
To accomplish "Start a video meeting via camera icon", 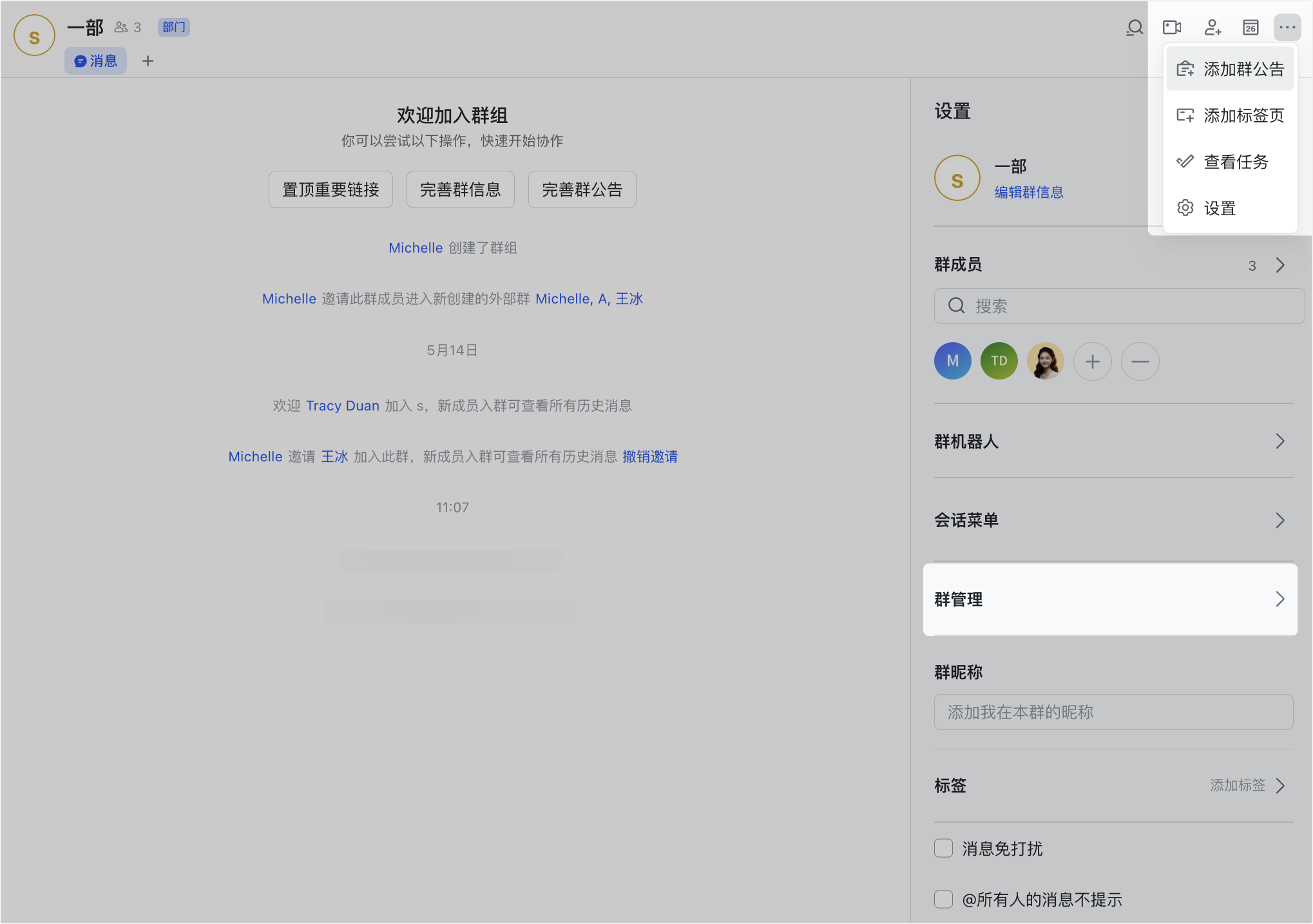I will click(1172, 28).
